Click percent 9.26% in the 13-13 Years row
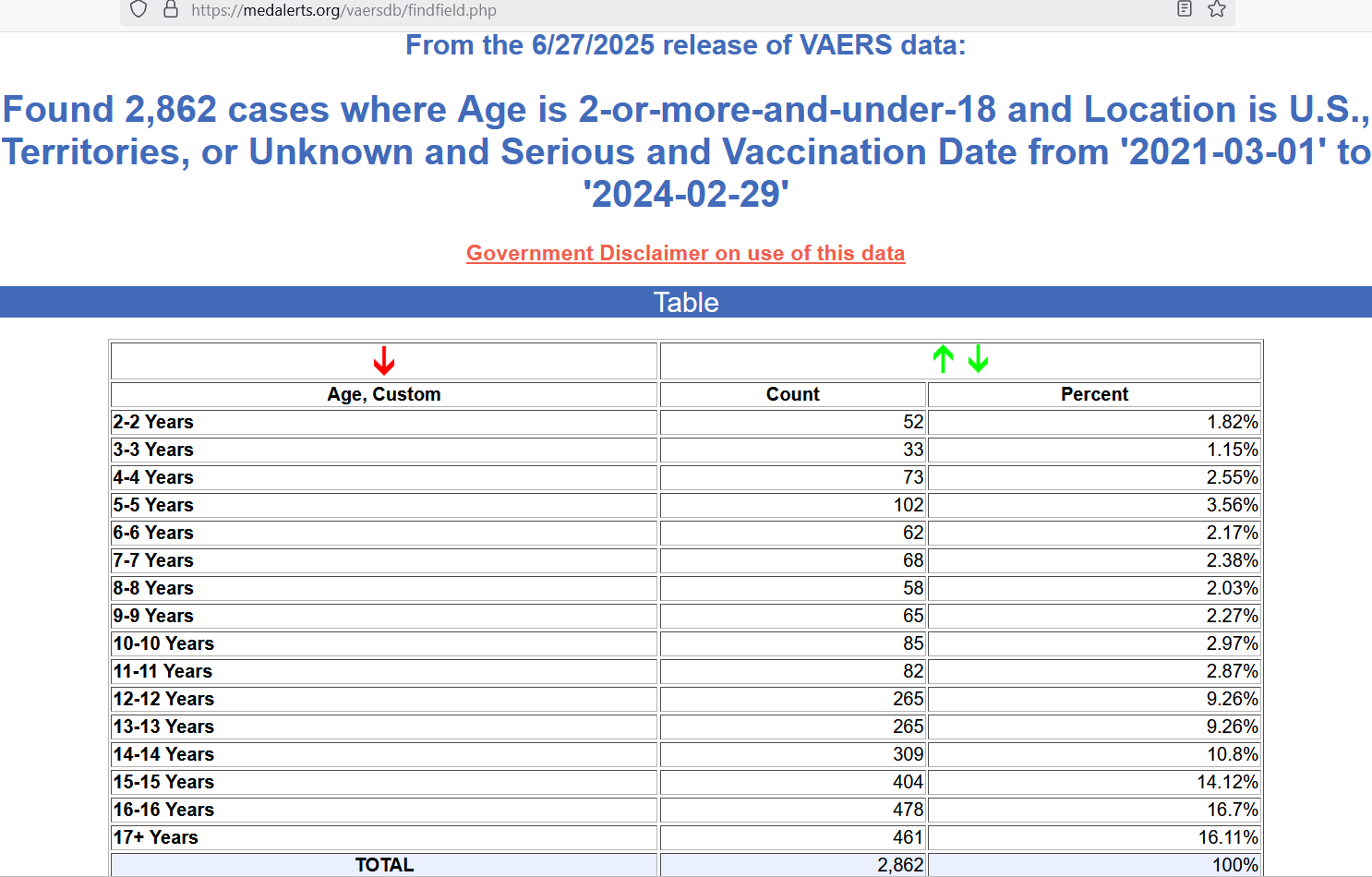The height and width of the screenshot is (877, 1372). pos(1233,727)
